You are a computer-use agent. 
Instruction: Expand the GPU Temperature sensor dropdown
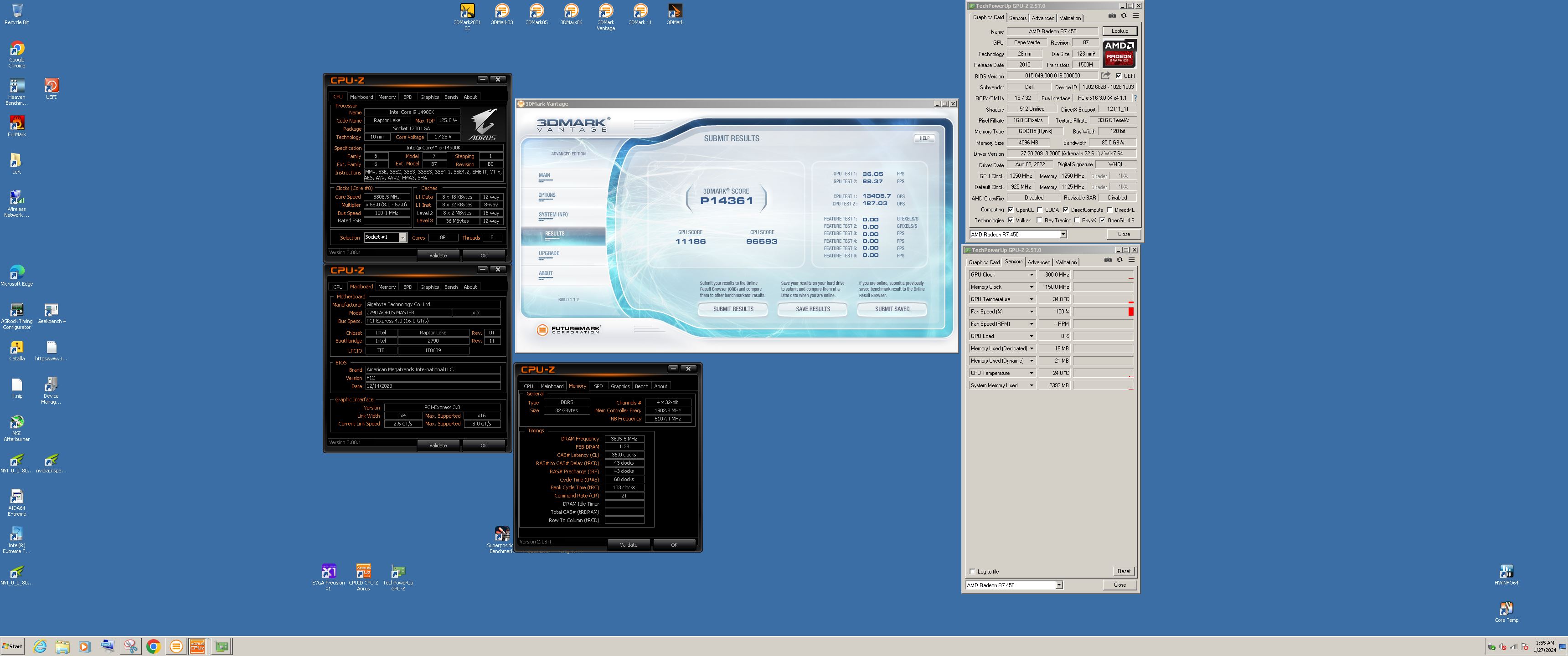click(x=1031, y=299)
